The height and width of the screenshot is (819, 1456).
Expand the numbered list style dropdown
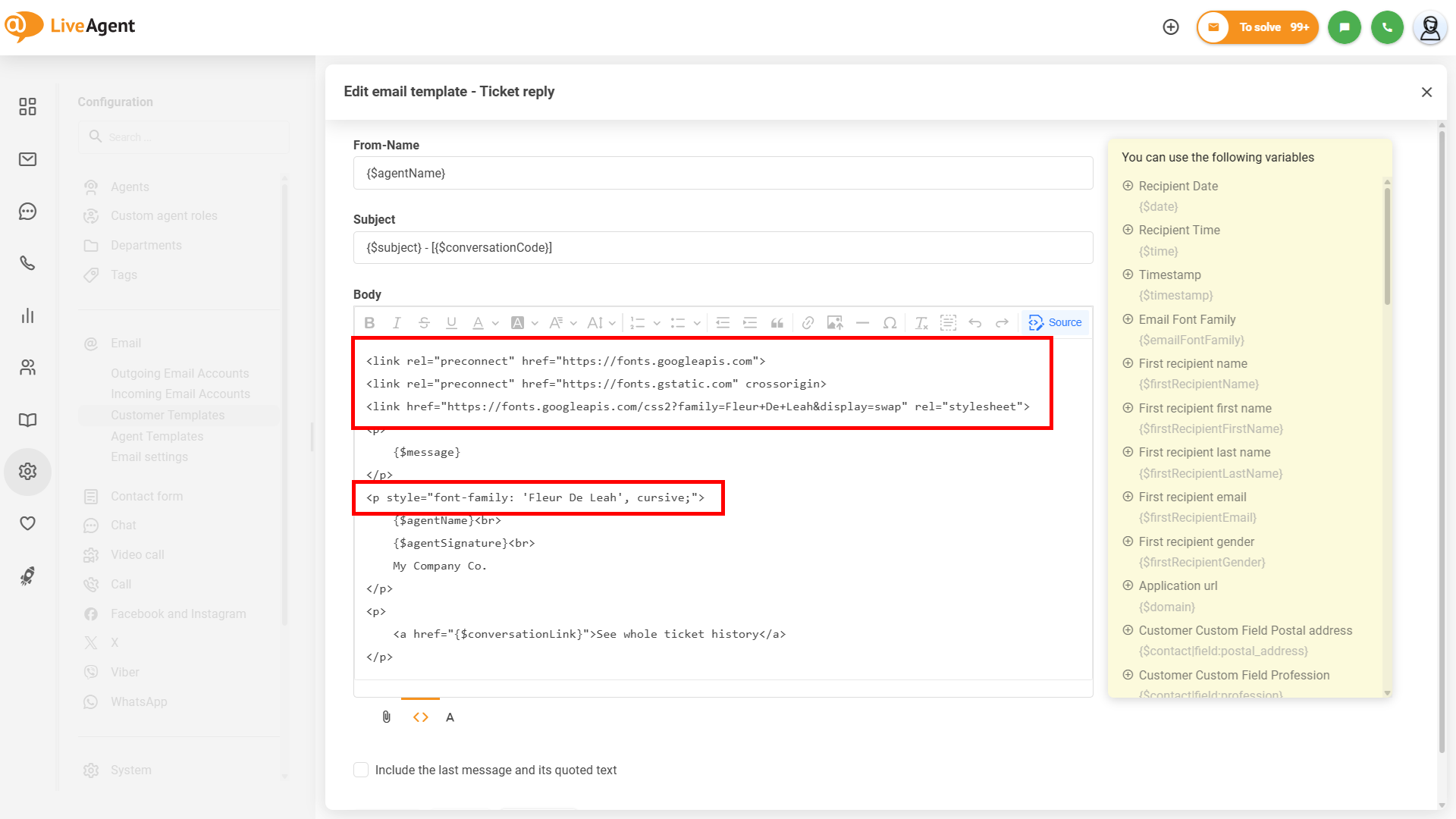657,323
